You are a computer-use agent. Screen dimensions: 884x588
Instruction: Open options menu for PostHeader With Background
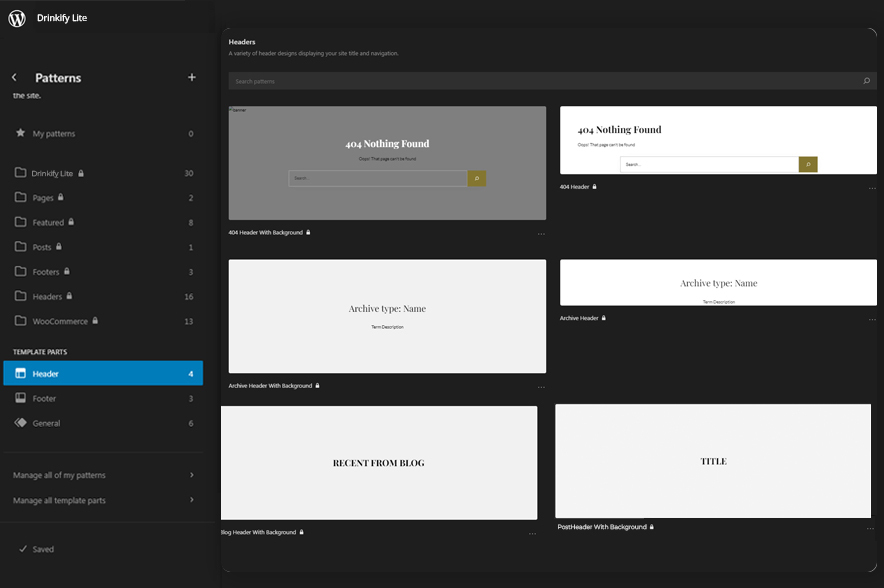(x=871, y=527)
